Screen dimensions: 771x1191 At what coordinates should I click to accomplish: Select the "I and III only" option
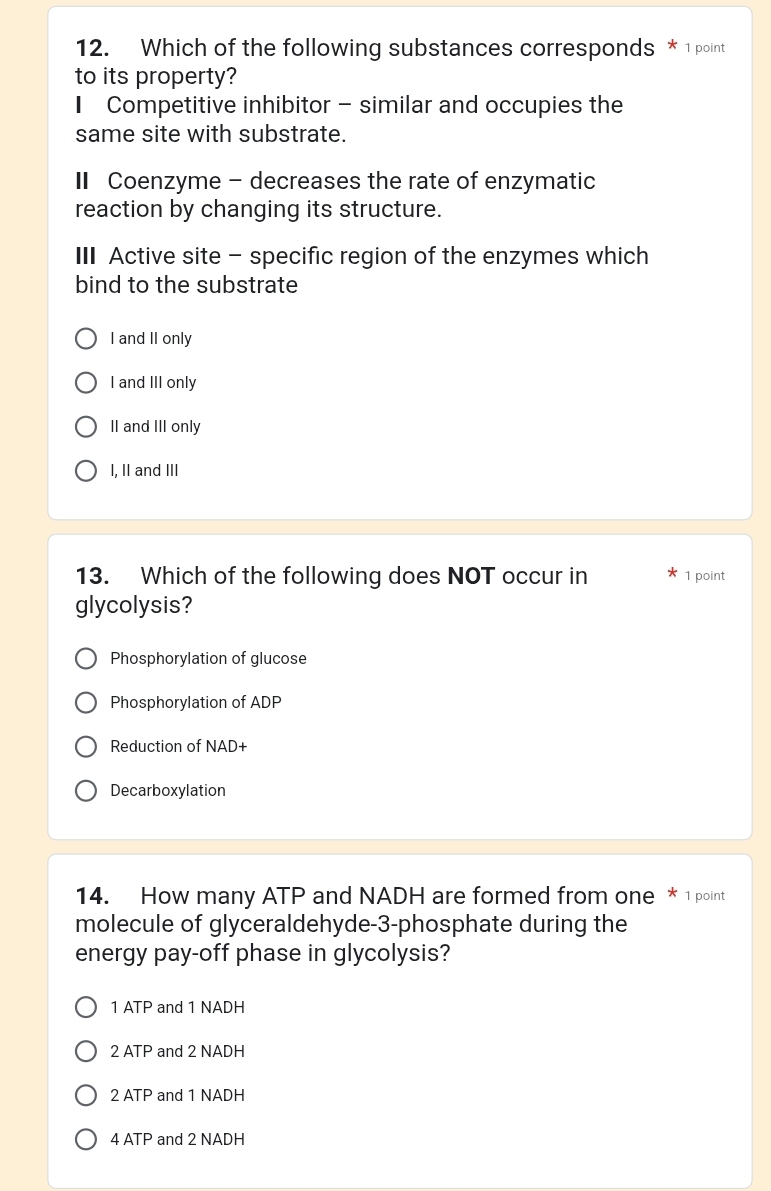pos(86,382)
